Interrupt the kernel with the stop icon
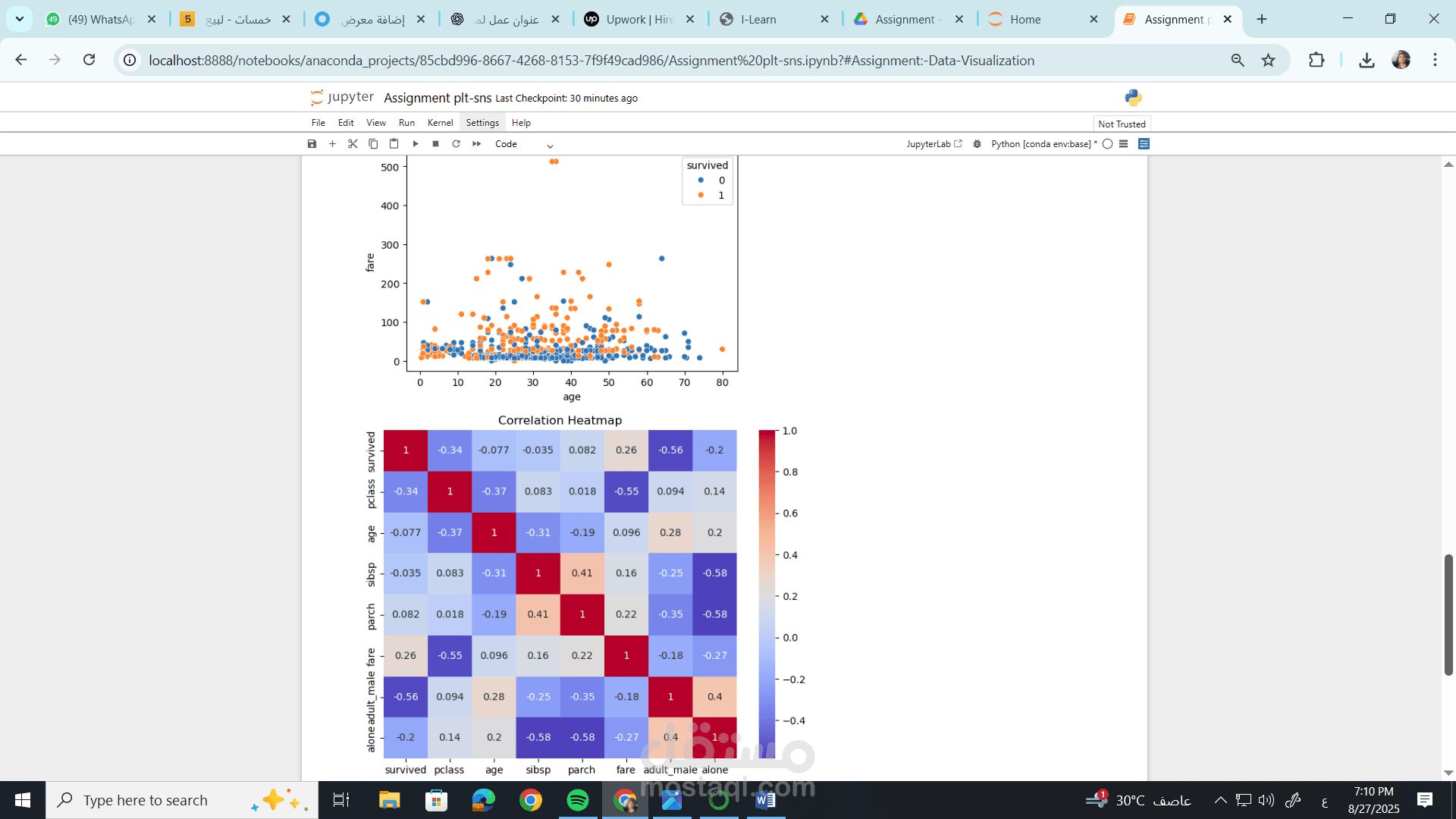 (x=435, y=144)
